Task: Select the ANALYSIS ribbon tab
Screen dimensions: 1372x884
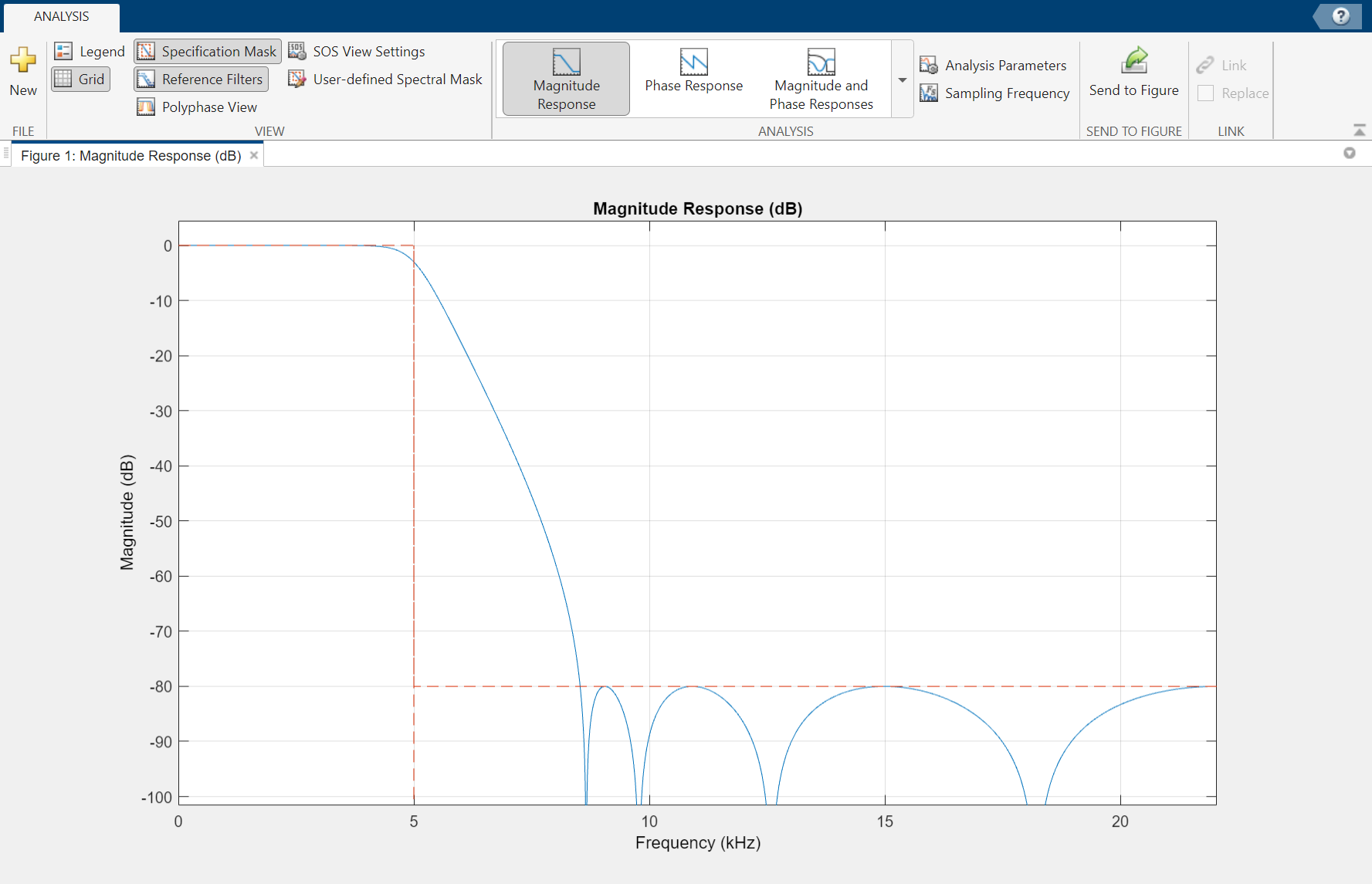Action: (62, 16)
